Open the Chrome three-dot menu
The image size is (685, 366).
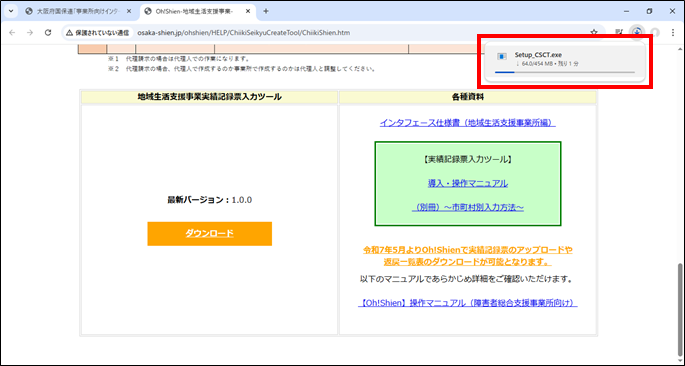[x=673, y=33]
